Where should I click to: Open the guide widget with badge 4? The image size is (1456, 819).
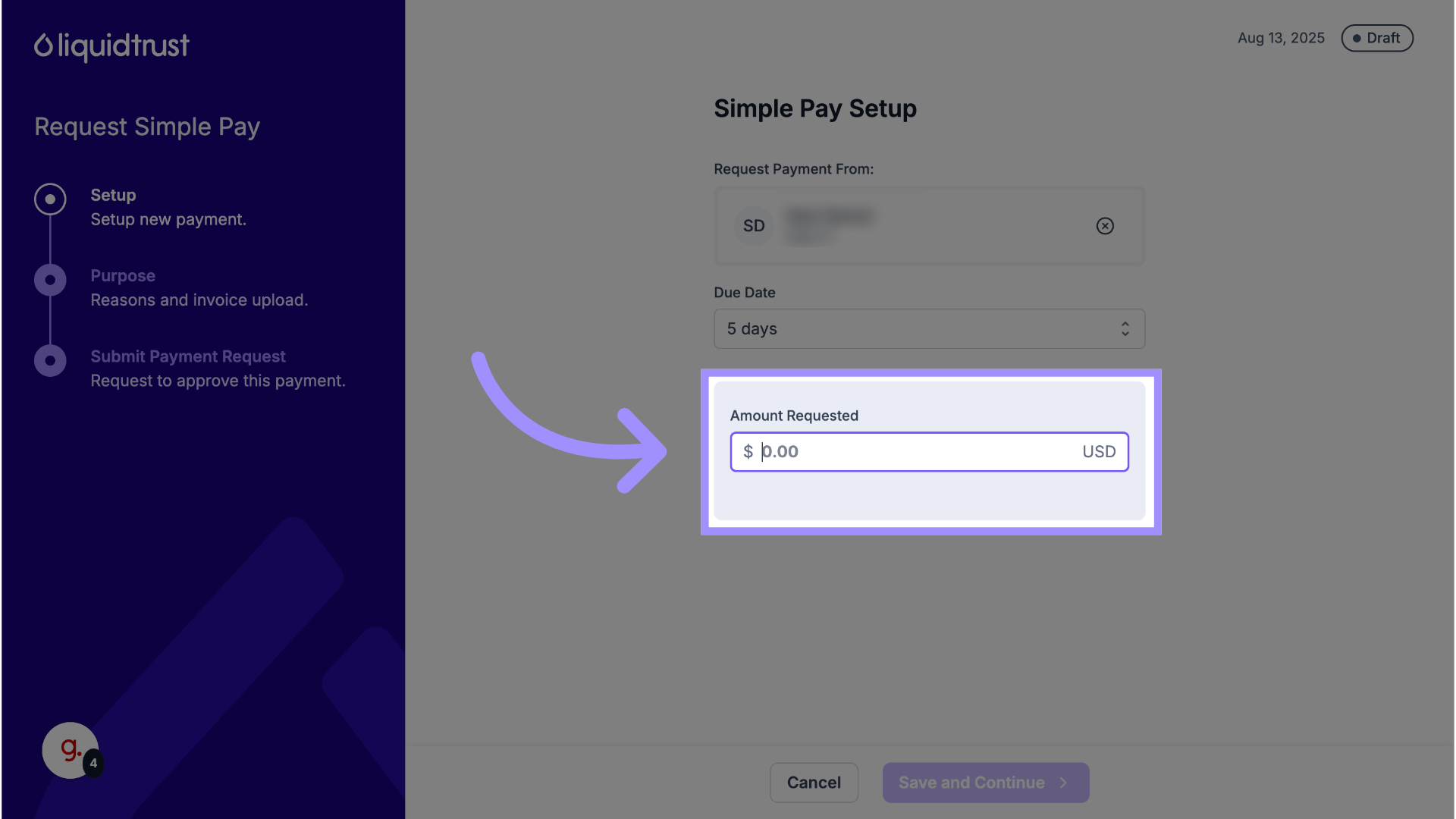tap(71, 750)
